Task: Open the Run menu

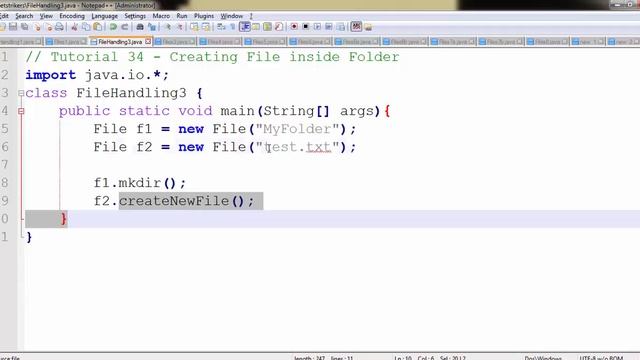Action: tap(182, 16)
